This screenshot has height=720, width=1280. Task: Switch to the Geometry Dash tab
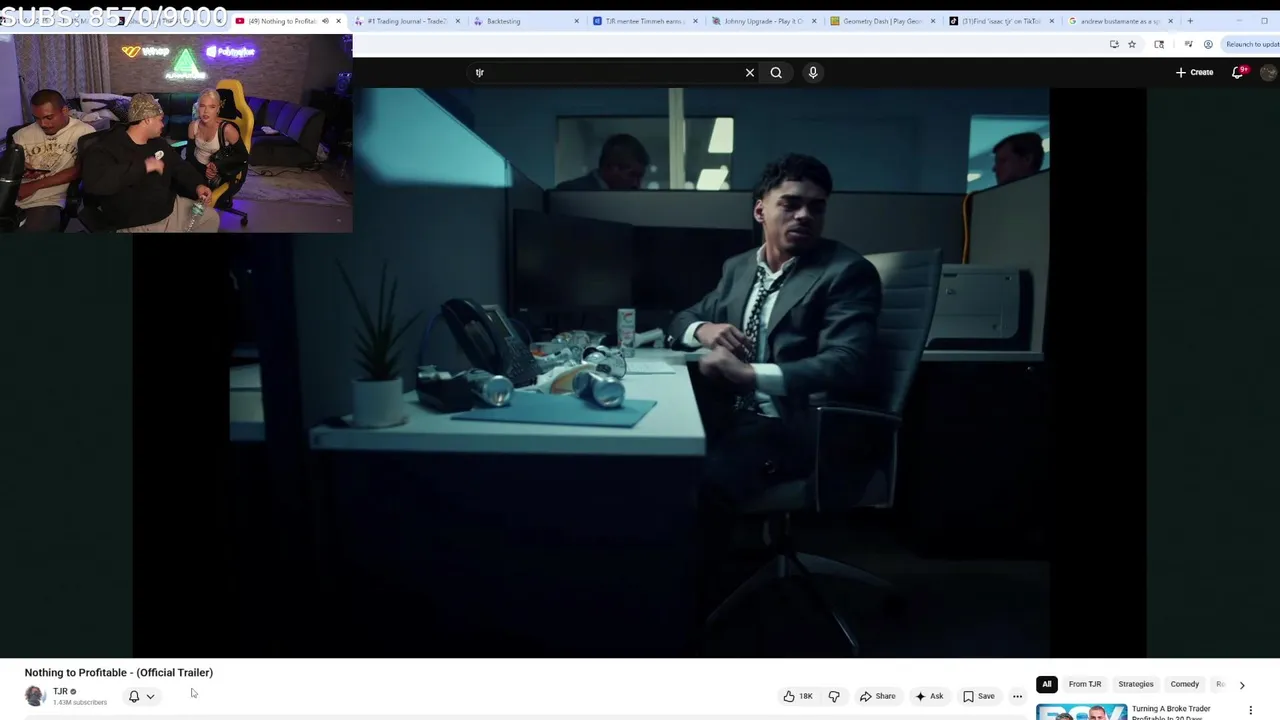pos(882,21)
